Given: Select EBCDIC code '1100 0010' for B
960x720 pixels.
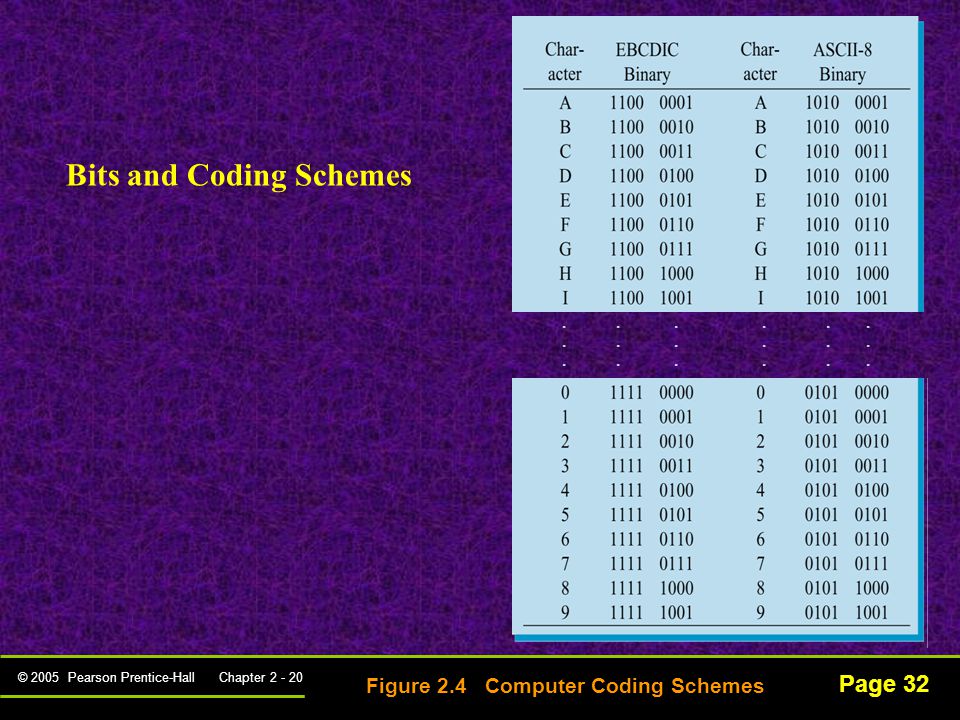Looking at the screenshot, I should [651, 127].
